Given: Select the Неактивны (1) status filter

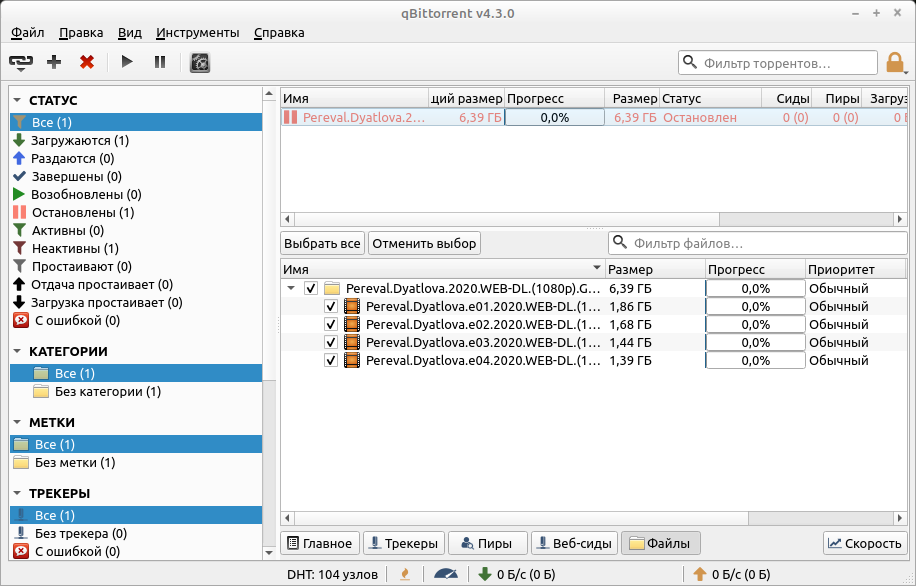Looking at the screenshot, I should pos(136,249).
